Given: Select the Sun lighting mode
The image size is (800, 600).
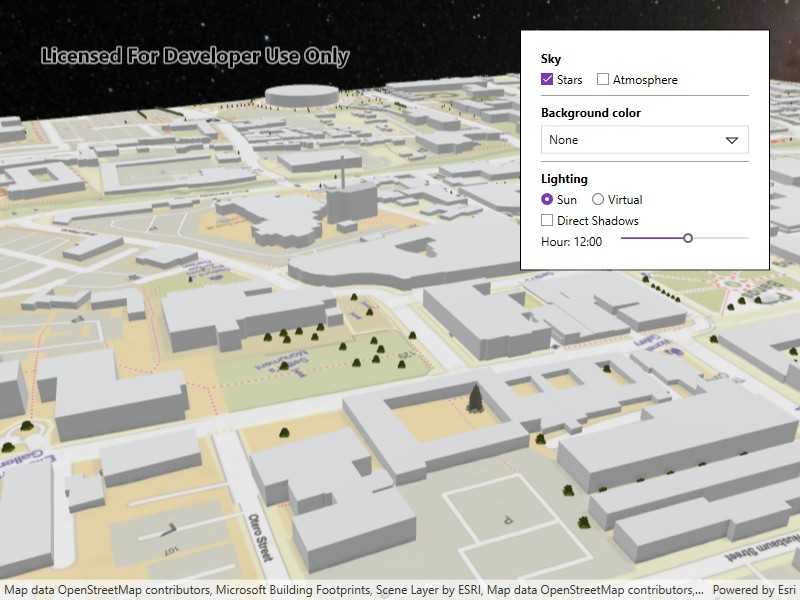Looking at the screenshot, I should coord(546,199).
